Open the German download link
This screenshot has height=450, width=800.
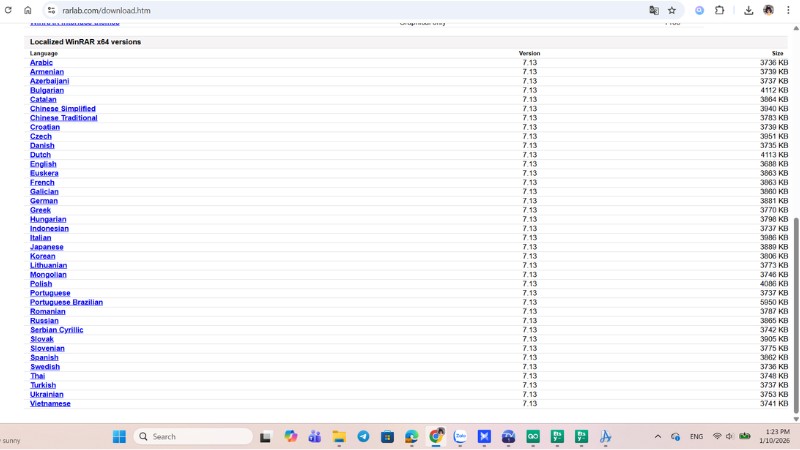[43, 201]
